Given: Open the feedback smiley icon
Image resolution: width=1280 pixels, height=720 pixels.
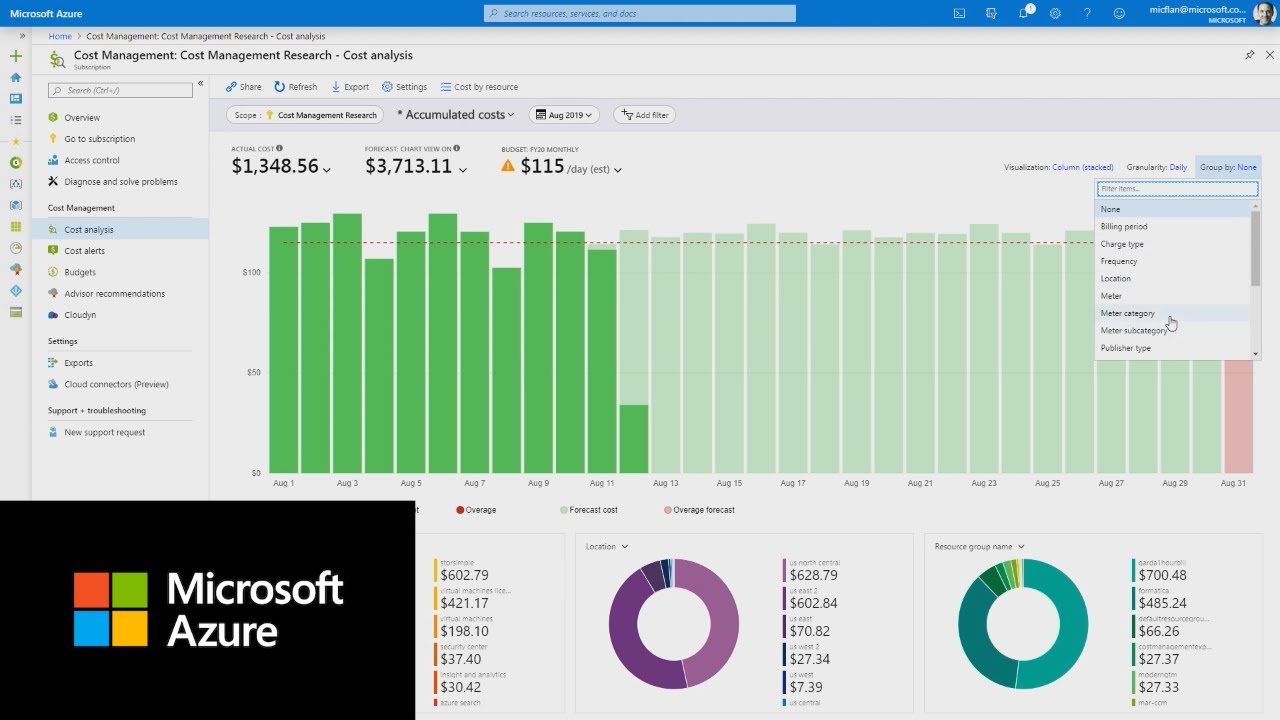Looking at the screenshot, I should pos(1119,13).
